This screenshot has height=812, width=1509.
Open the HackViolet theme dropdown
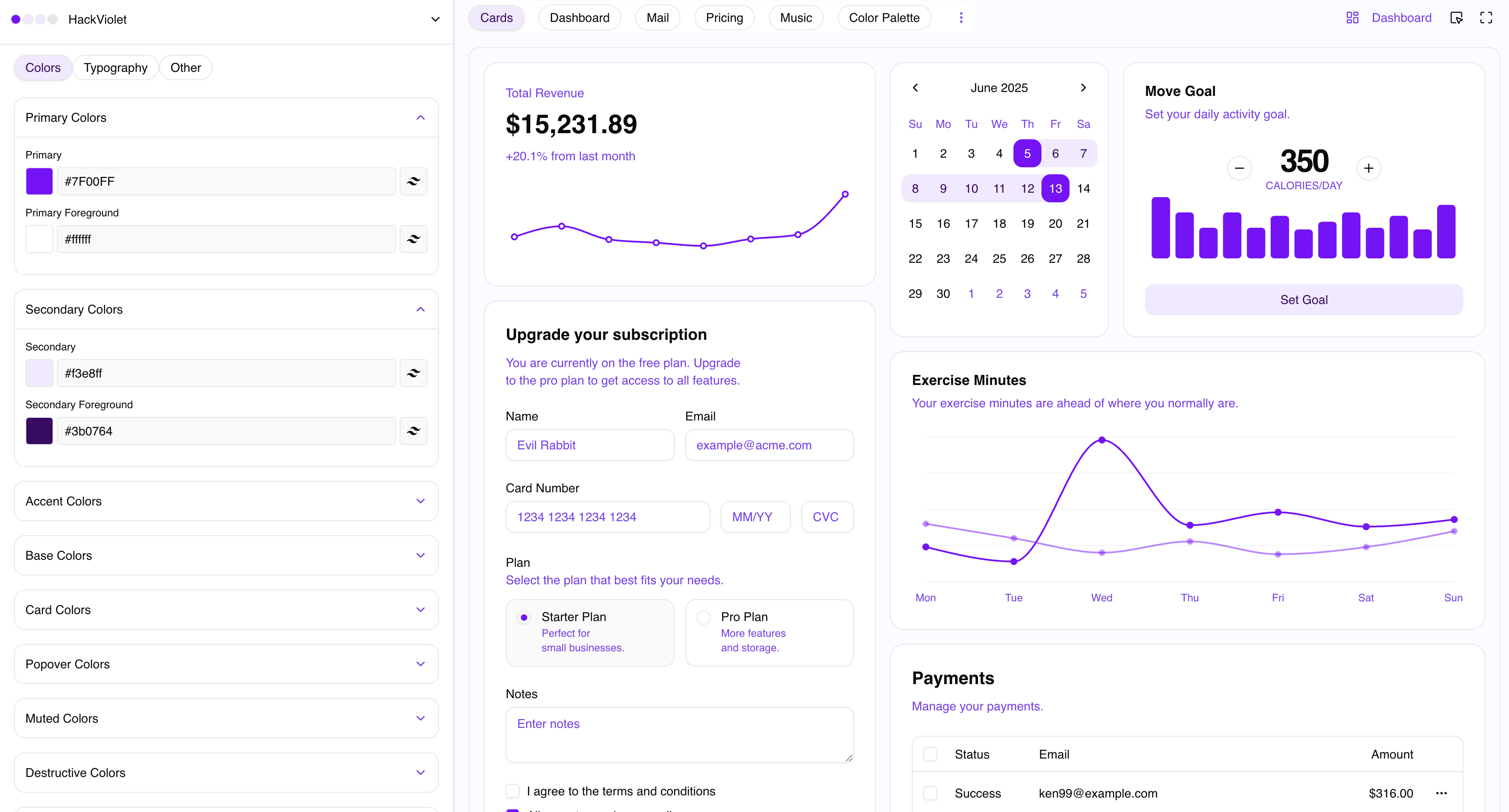tap(435, 19)
